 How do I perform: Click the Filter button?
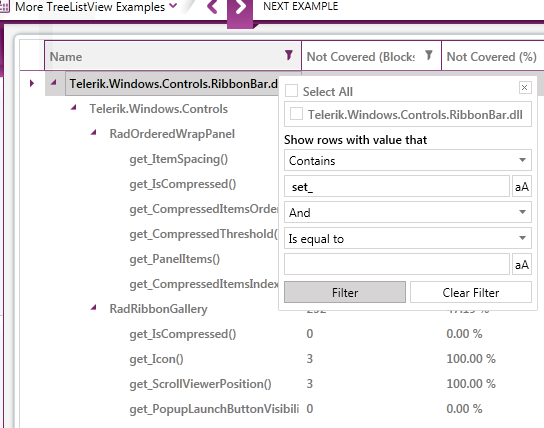tap(345, 292)
